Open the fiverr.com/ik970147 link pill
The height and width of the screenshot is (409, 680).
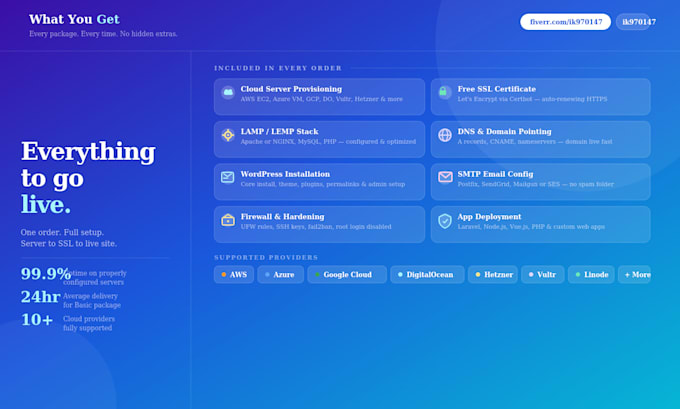566,22
